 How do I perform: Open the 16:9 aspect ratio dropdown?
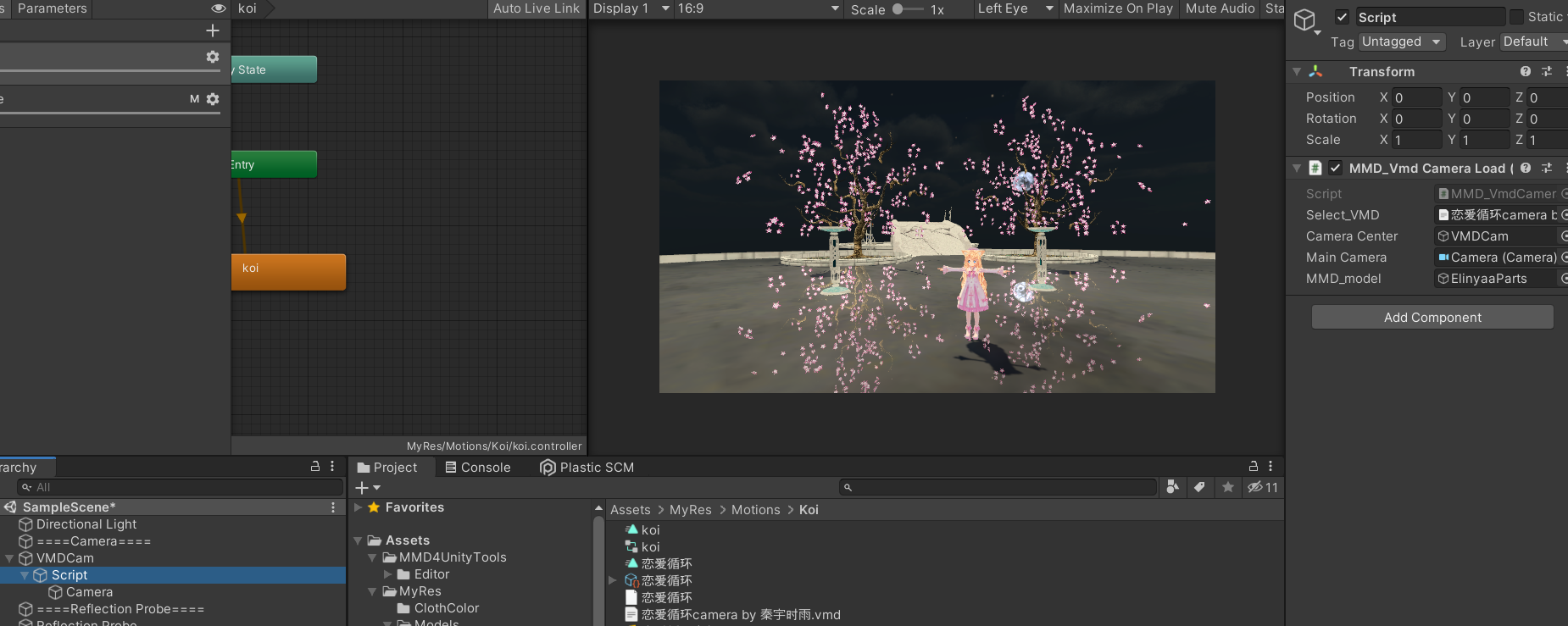tap(759, 8)
